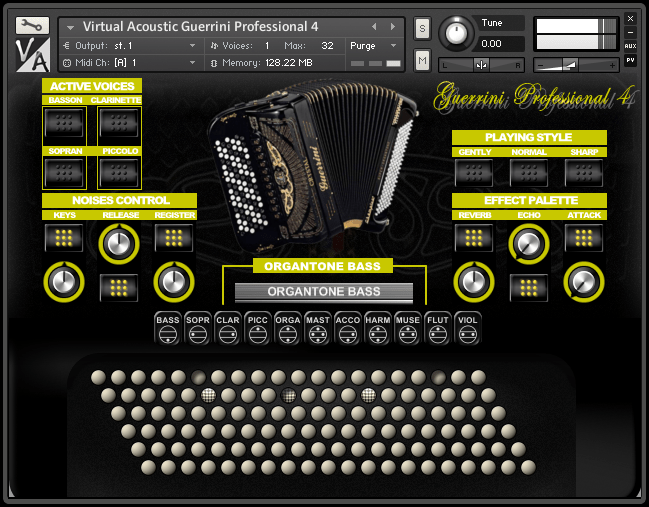This screenshot has height=507, width=649.
Task: Toggle the ATTACK effect switch
Action: [x=584, y=238]
